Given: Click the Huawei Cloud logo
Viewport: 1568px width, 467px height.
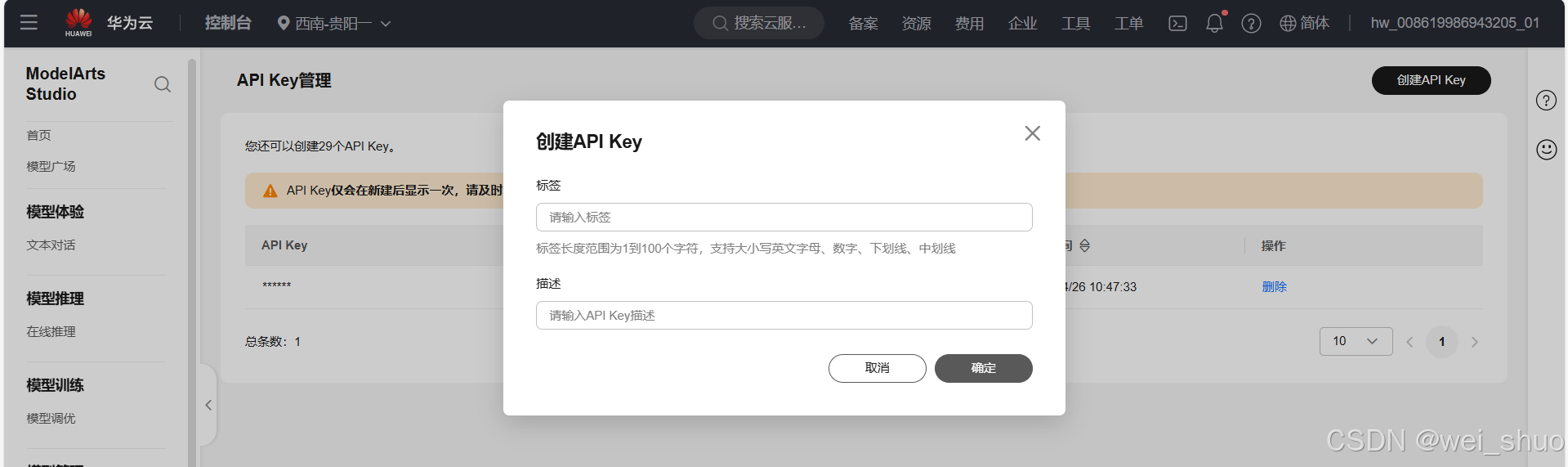Looking at the screenshot, I should [109, 23].
